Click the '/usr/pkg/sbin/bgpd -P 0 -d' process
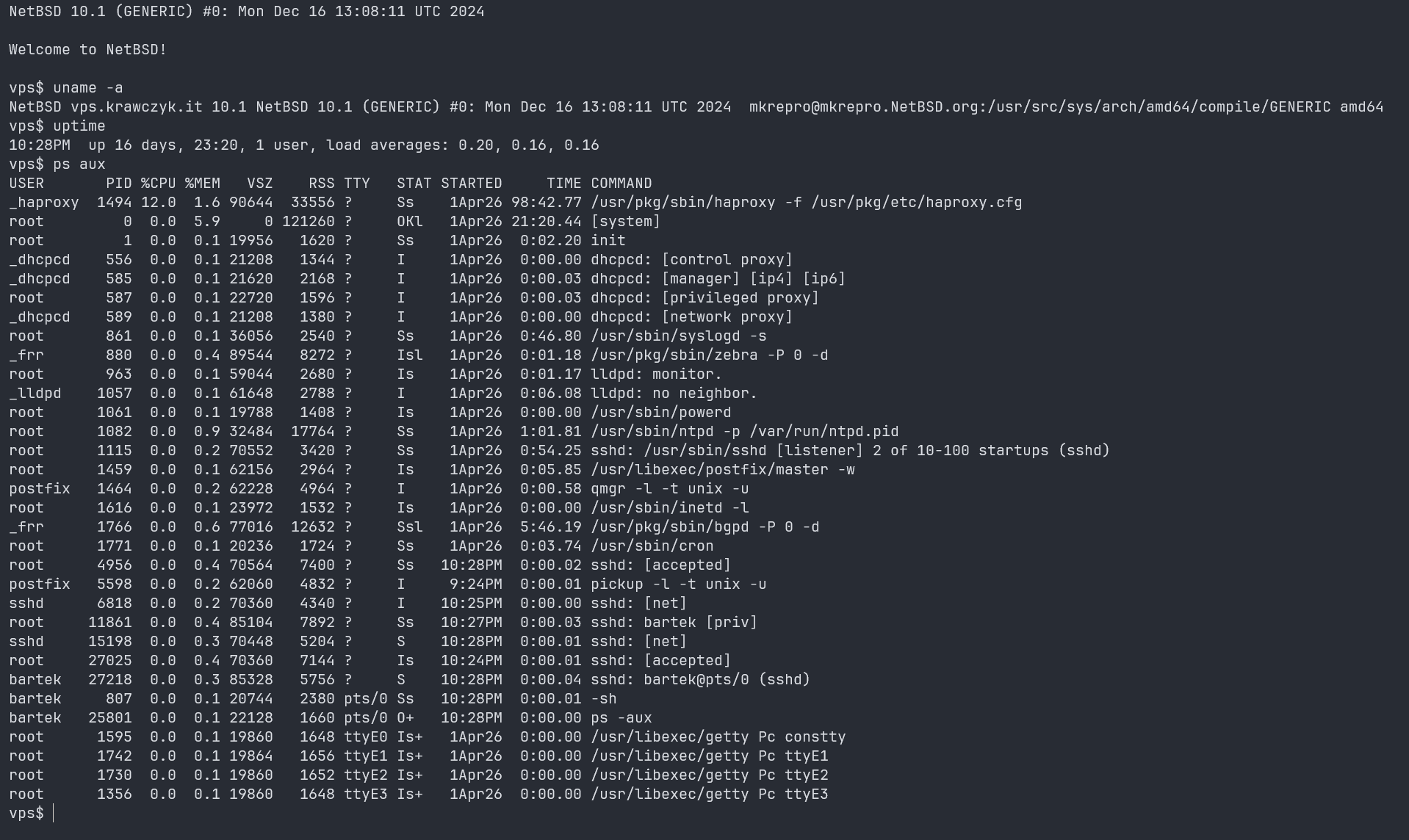 704,526
